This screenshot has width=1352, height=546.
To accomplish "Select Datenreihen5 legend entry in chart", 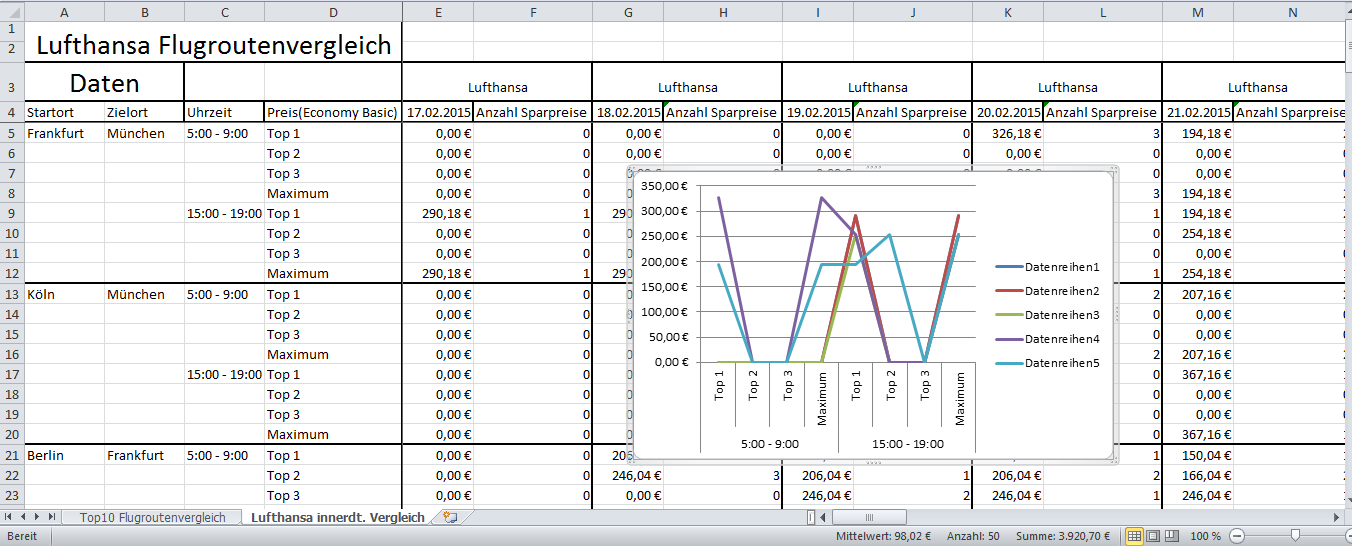I will point(1048,363).
